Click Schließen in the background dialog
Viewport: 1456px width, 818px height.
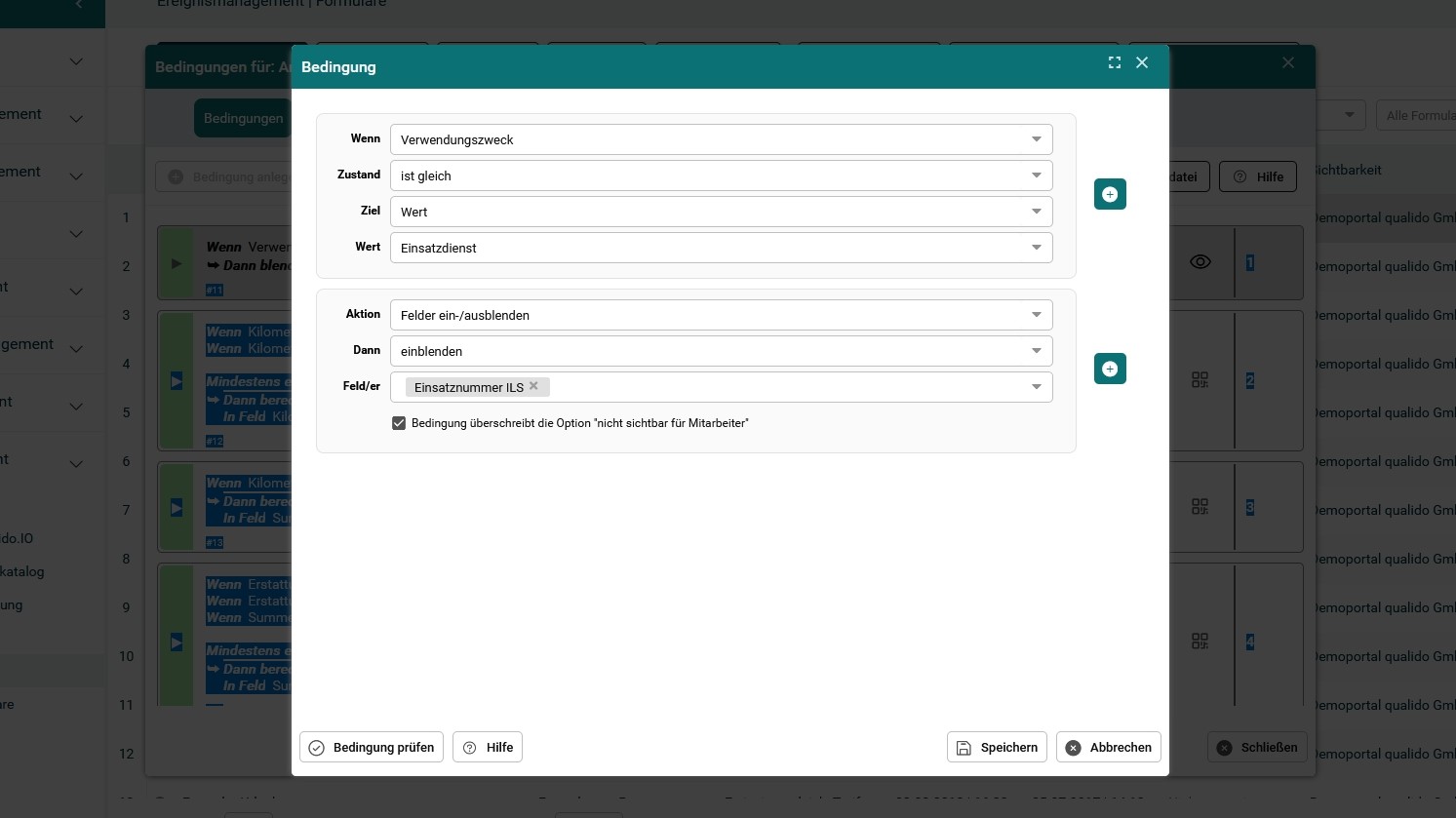(1257, 747)
